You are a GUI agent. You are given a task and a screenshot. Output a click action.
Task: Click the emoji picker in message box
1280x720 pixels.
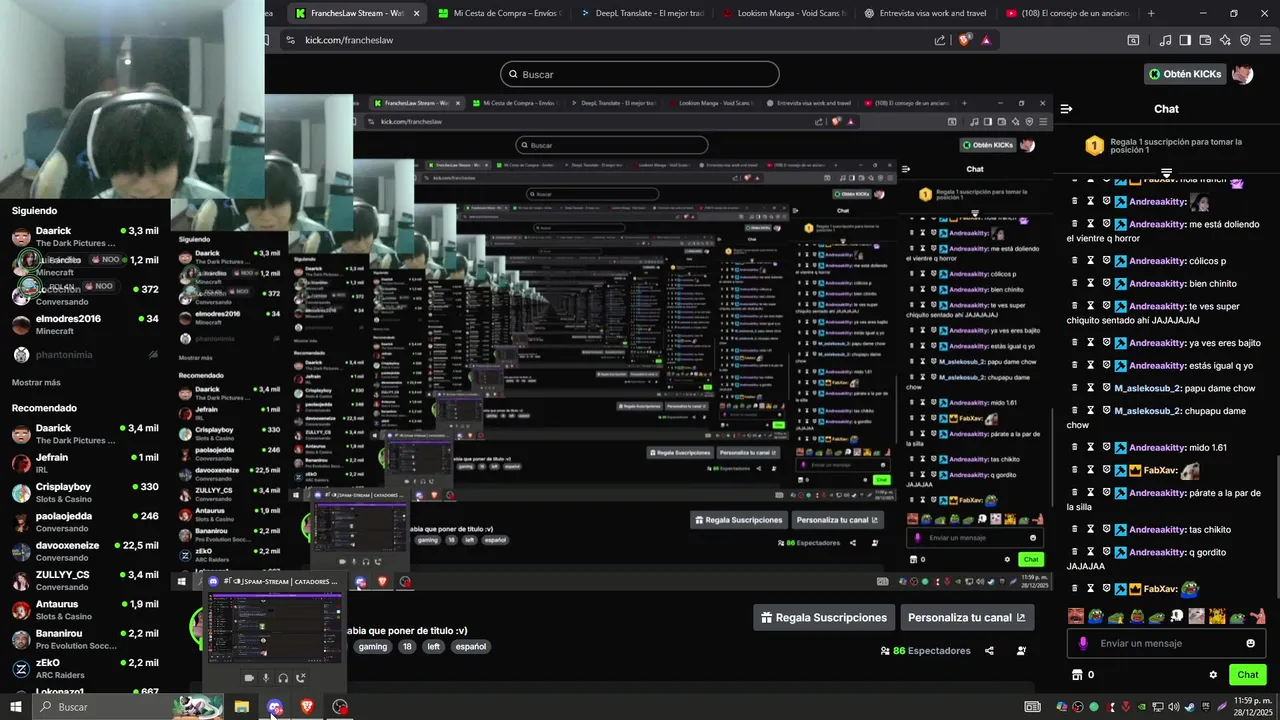pyautogui.click(x=1250, y=643)
